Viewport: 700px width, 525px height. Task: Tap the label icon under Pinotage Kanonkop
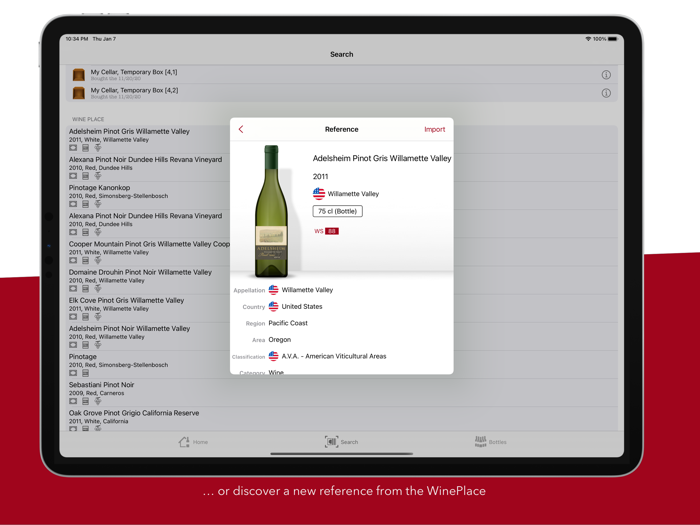tap(85, 204)
